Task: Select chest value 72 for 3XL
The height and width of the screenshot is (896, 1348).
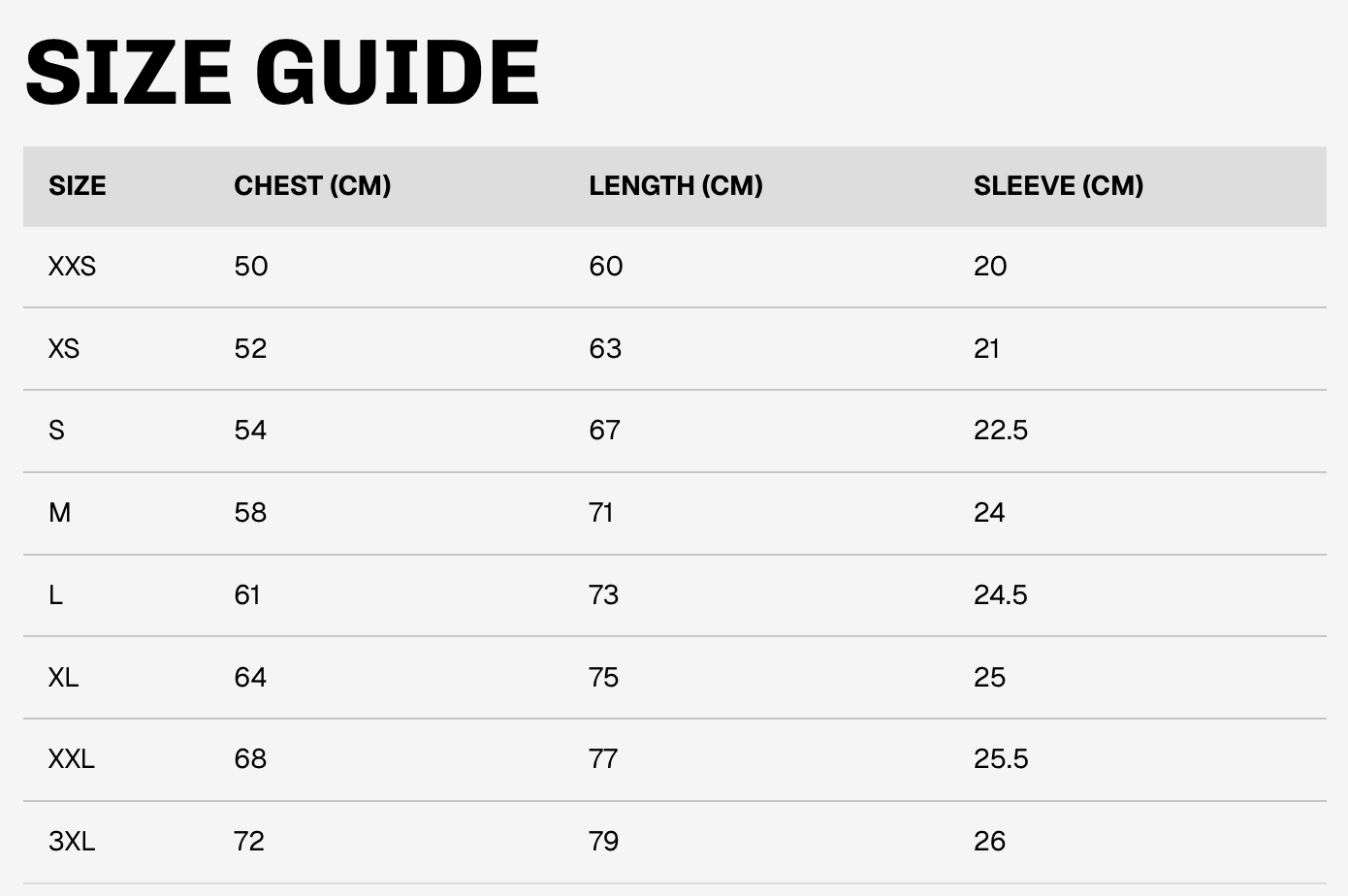Action: [x=249, y=842]
